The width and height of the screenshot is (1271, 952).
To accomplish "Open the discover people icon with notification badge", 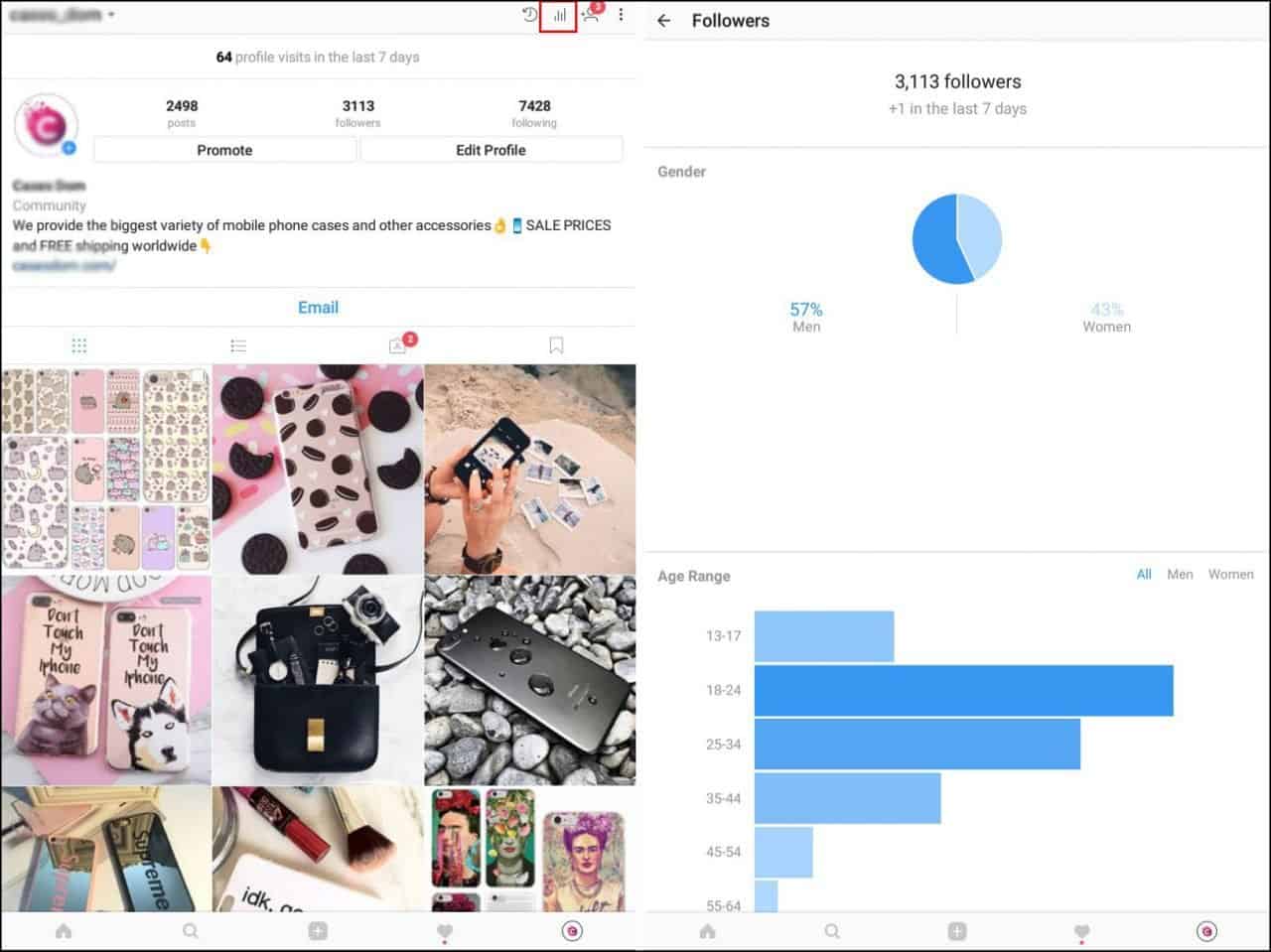I will tap(591, 15).
